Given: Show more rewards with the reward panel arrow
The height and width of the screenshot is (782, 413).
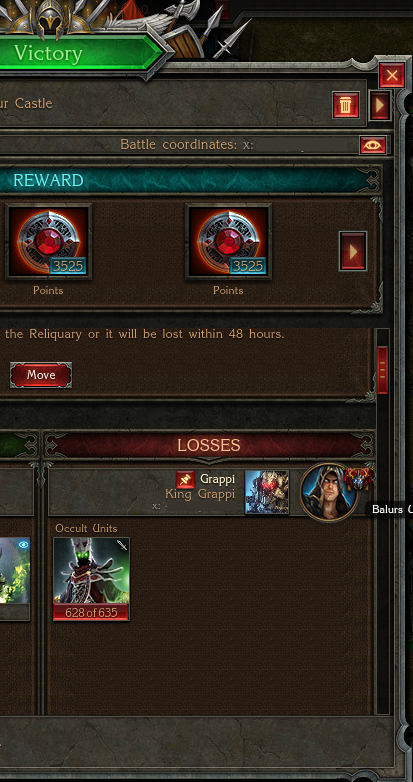Looking at the screenshot, I should coord(353,251).
